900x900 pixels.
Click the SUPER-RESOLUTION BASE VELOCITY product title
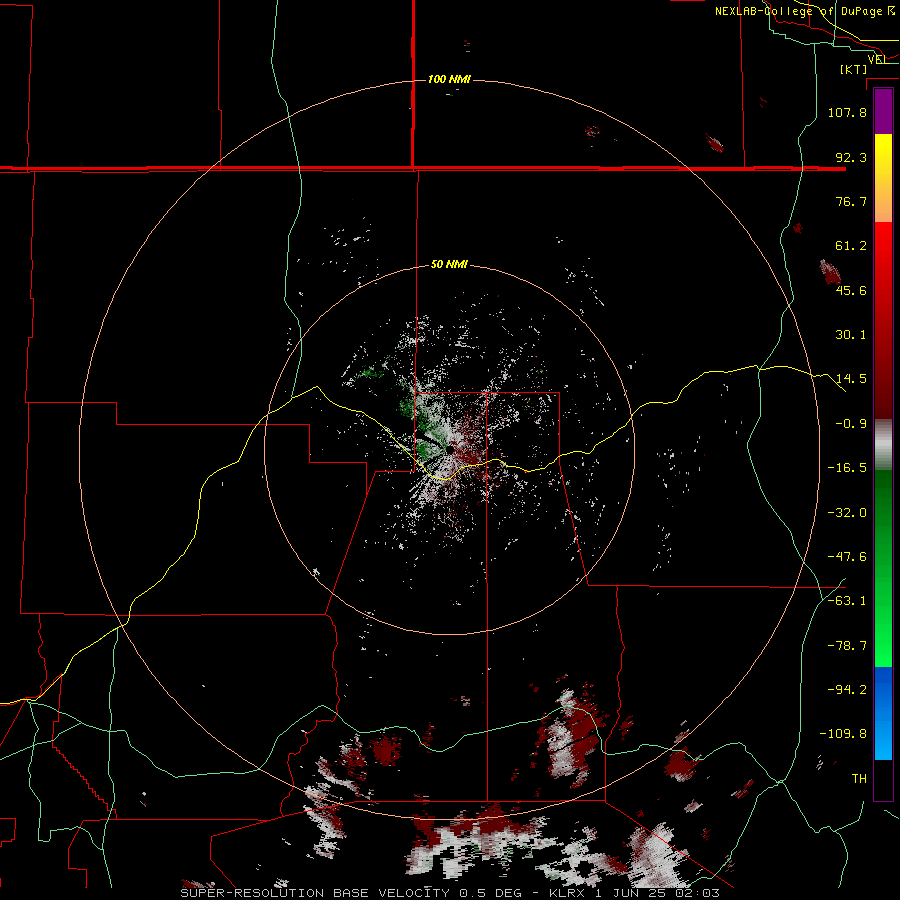coord(316,893)
